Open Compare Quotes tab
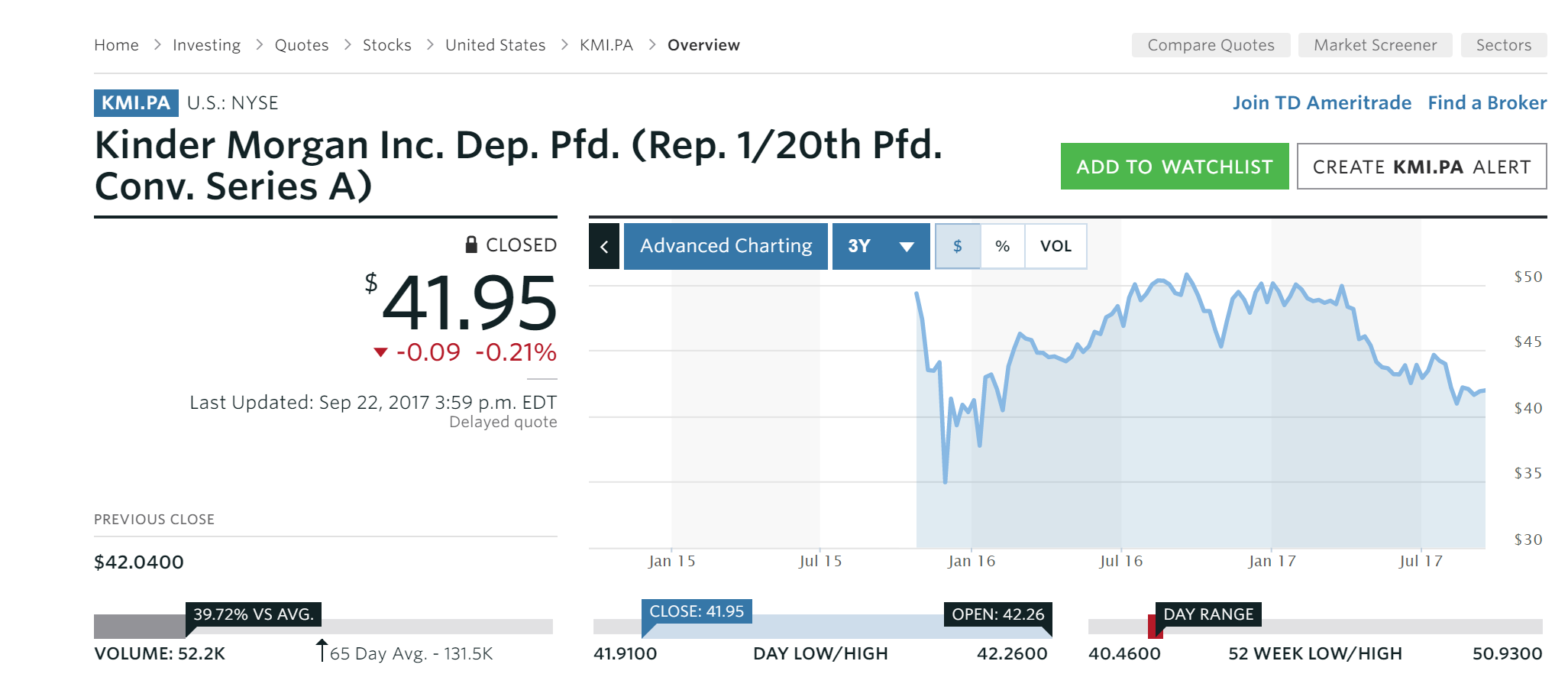1568x687 pixels. (1211, 45)
